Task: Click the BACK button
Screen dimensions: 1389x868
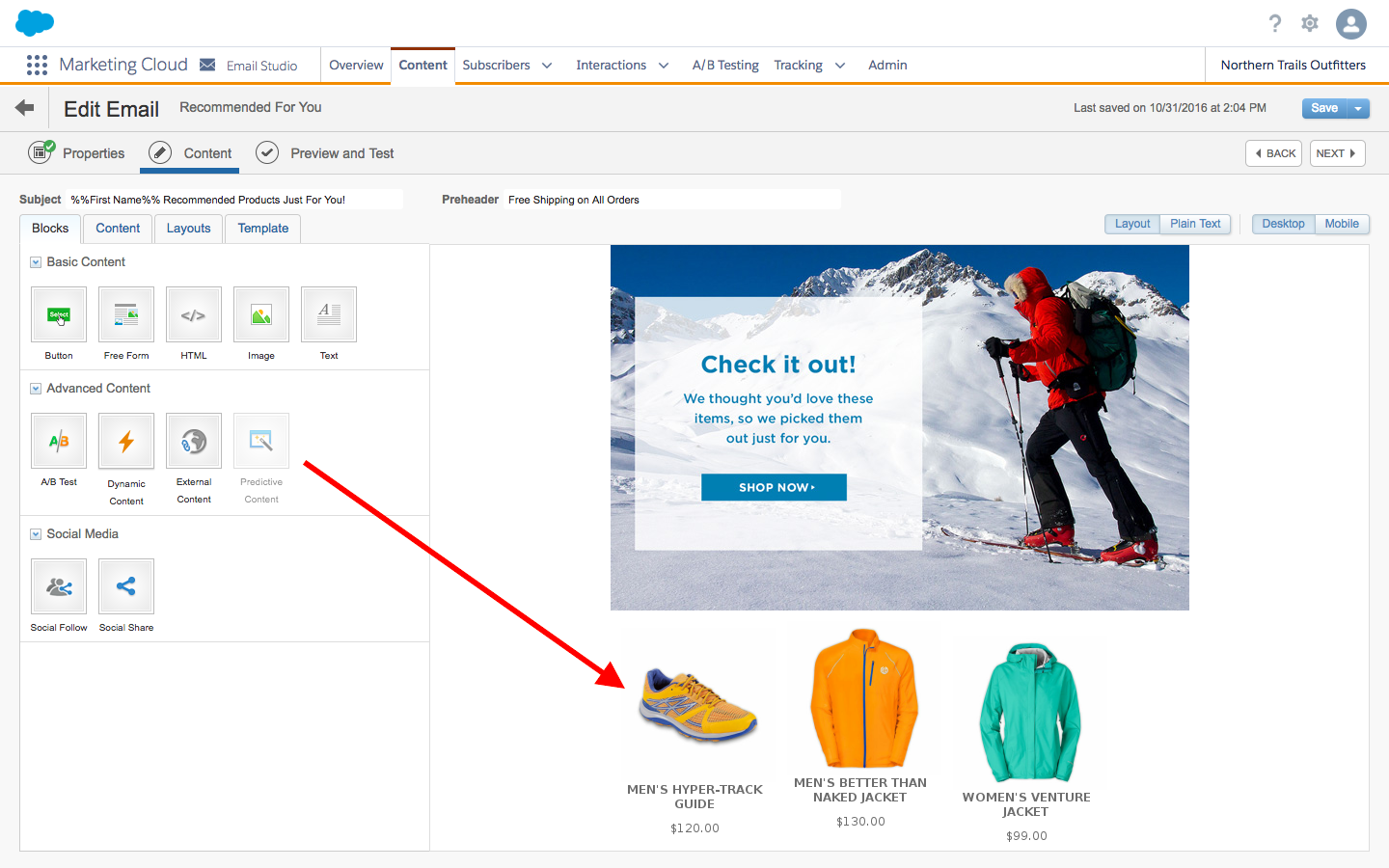Action: [x=1274, y=153]
